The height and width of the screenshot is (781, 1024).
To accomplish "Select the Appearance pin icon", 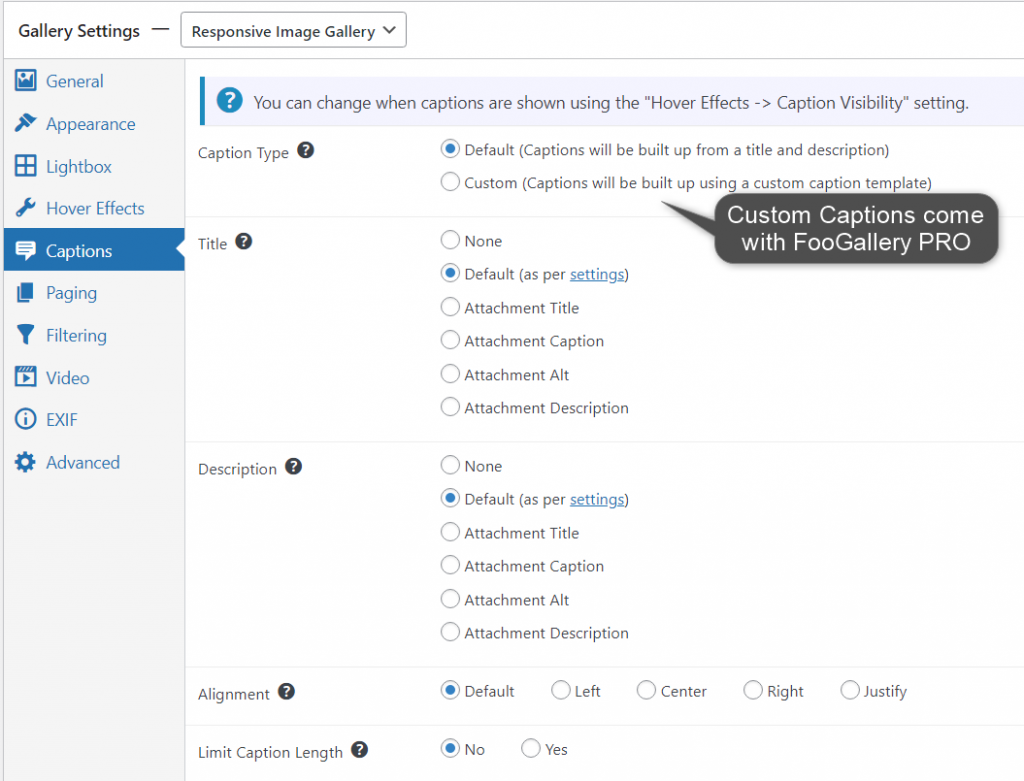I will tap(25, 123).
